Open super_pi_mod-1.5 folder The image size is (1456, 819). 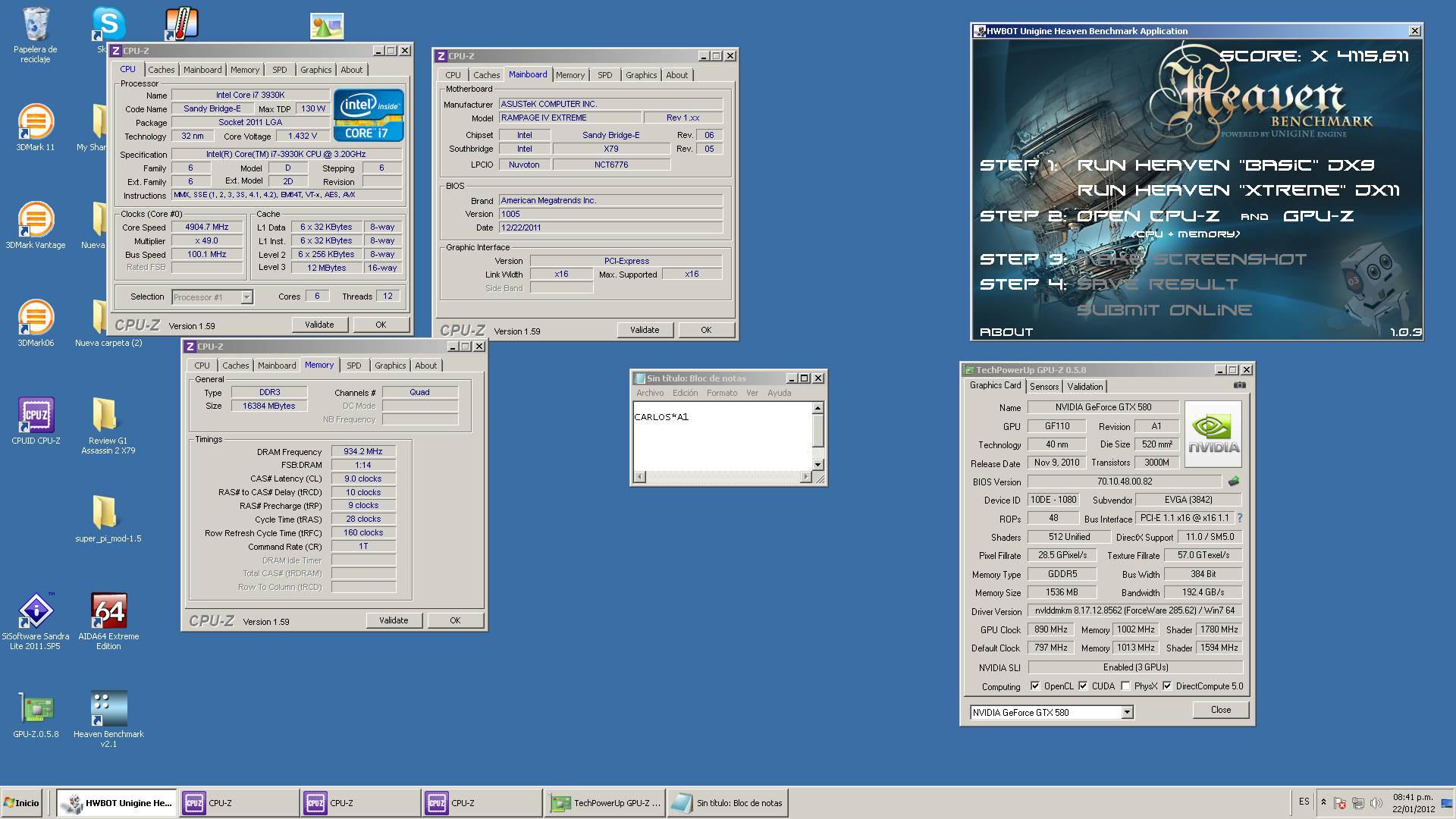[108, 519]
